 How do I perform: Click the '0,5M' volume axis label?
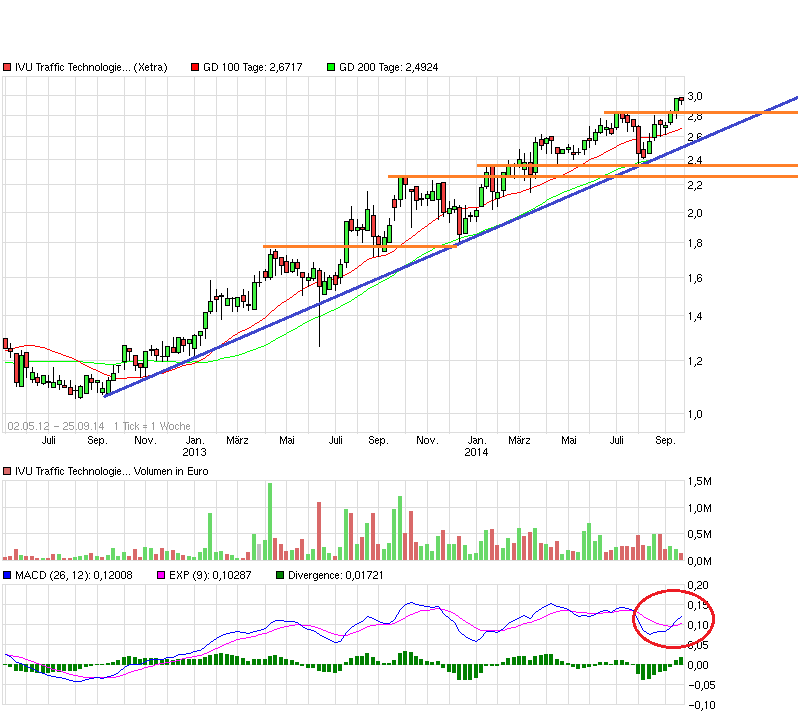point(700,534)
